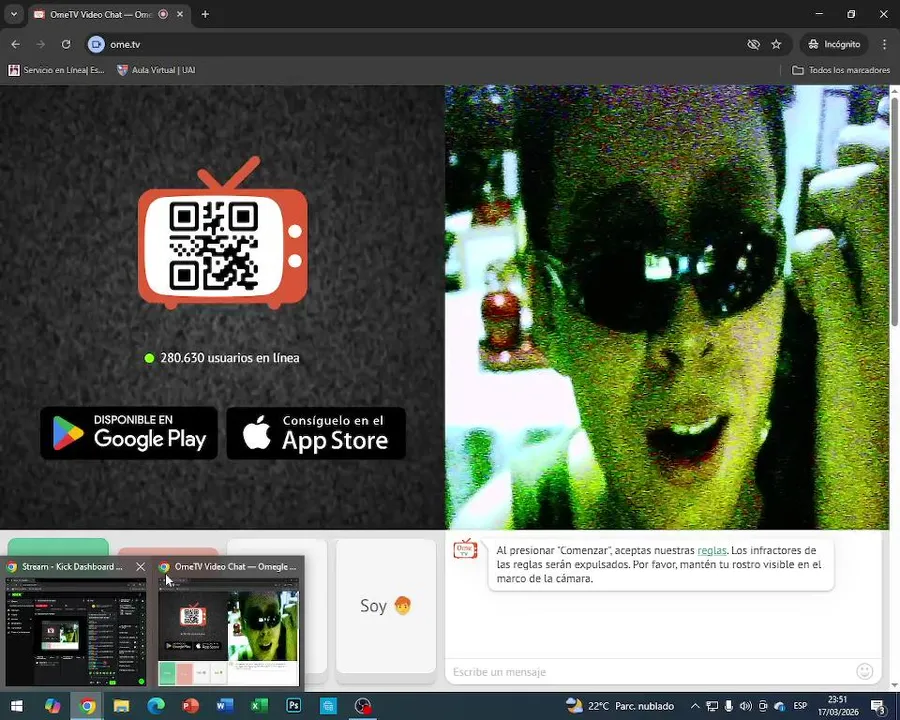
Task: Open the OneDrive cloud tray icon
Action: (x=779, y=706)
